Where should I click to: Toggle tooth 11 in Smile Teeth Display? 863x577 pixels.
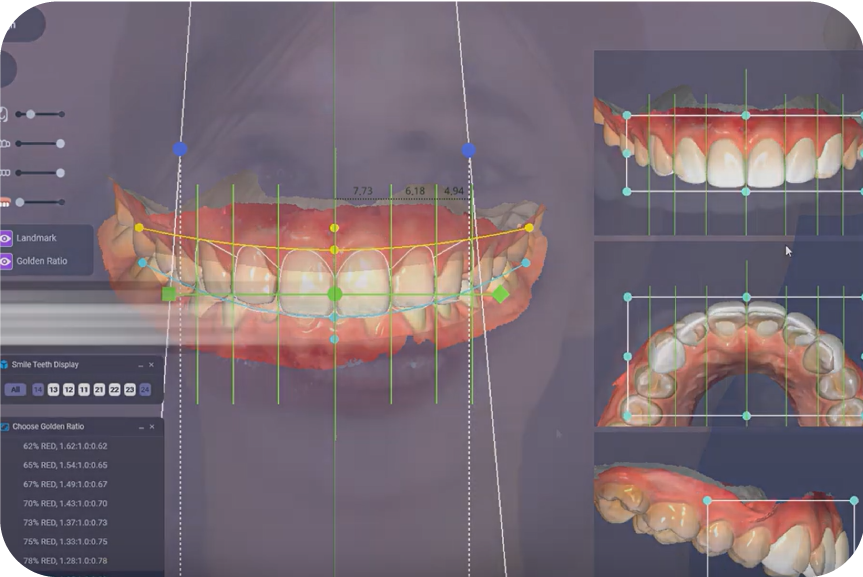click(84, 390)
